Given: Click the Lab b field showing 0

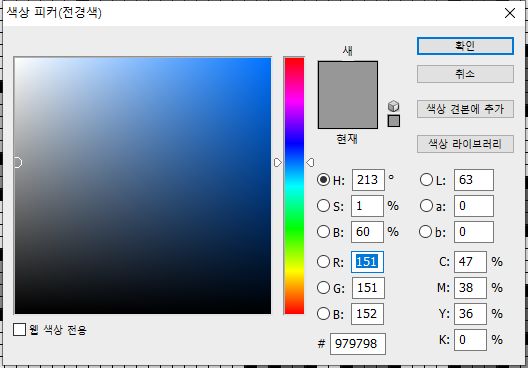Looking at the screenshot, I should pyautogui.click(x=474, y=232).
